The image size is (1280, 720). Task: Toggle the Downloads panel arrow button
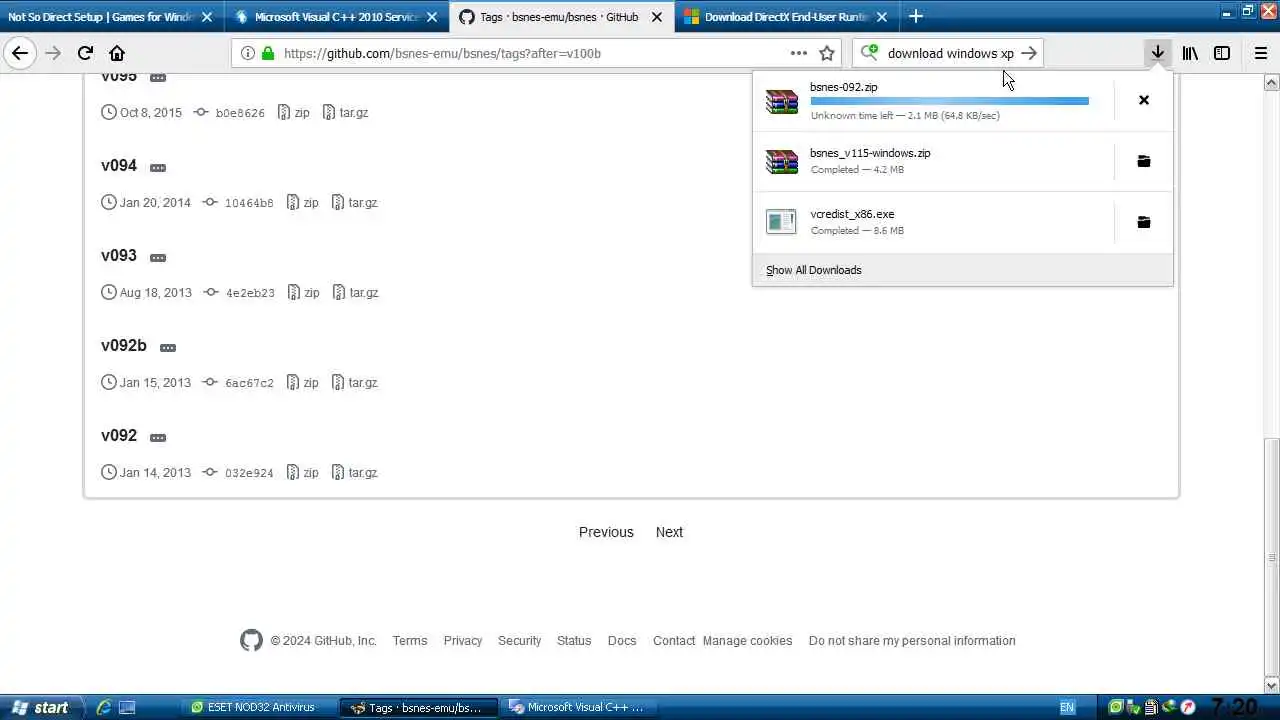[x=1157, y=53]
